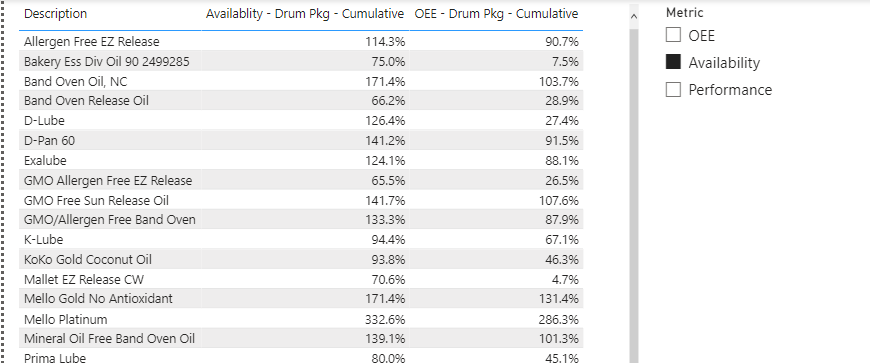Sort by OEE - Drum Pkg - Cumulative header

click(496, 14)
